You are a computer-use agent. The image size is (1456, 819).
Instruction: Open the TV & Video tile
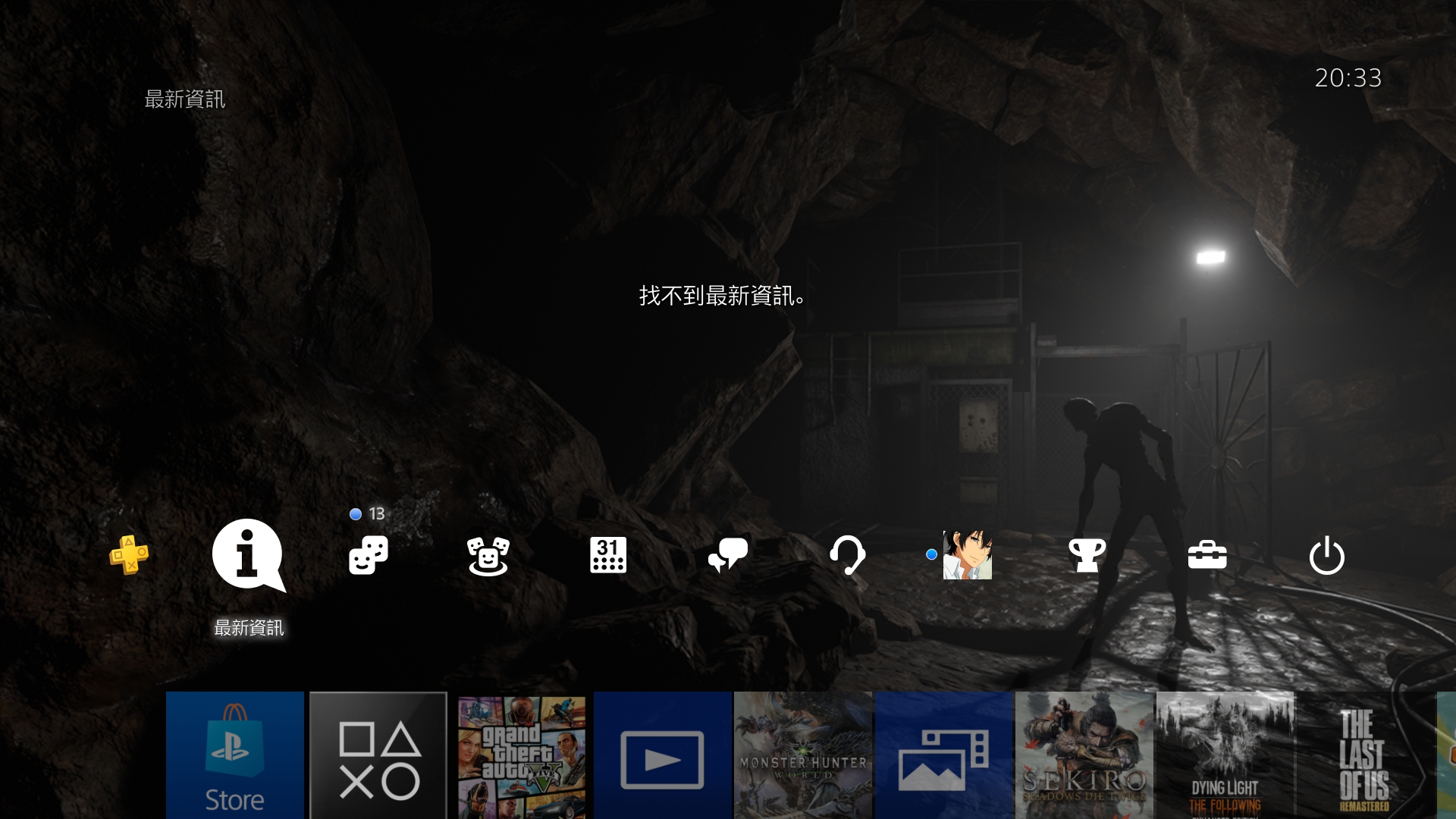coord(663,755)
